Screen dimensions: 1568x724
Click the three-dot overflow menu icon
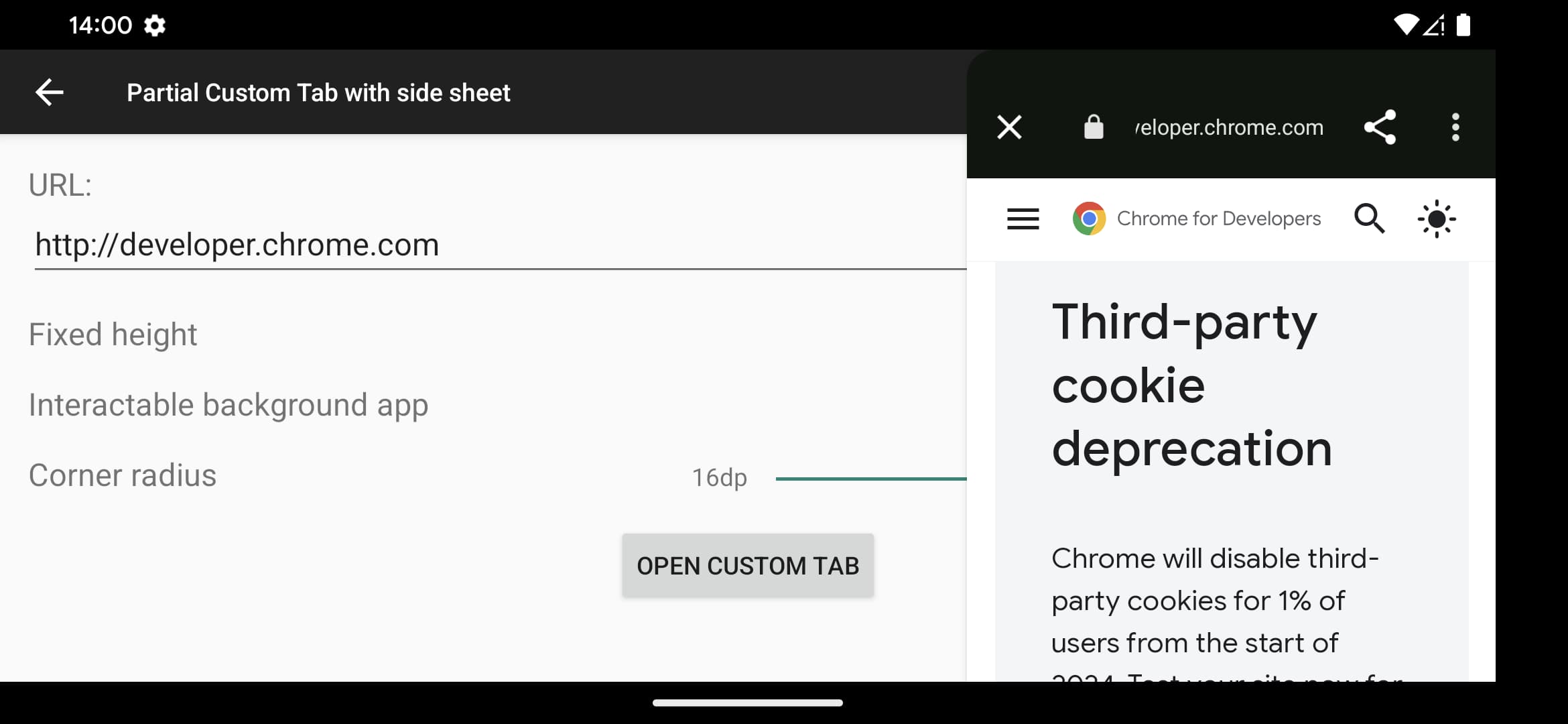click(1453, 128)
